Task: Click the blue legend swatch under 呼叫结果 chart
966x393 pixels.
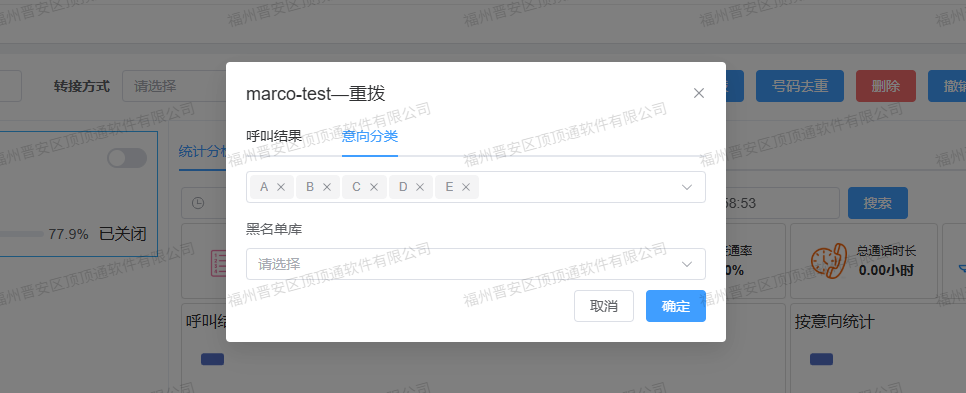Action: (x=213, y=359)
